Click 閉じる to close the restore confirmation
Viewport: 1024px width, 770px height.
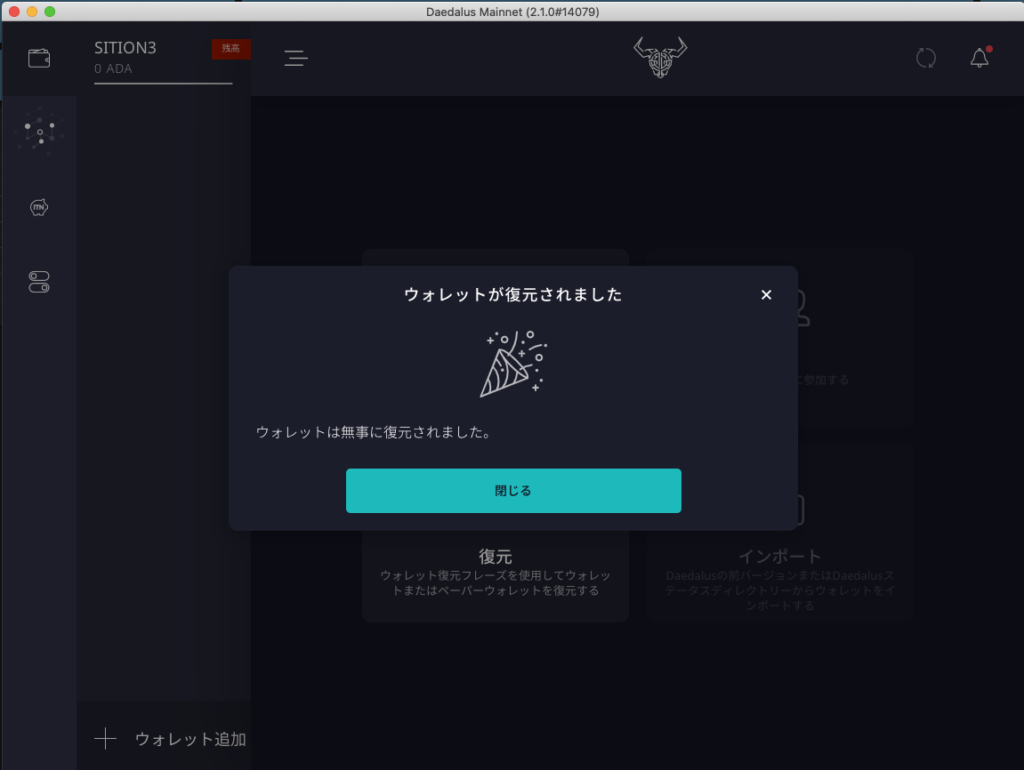513,491
